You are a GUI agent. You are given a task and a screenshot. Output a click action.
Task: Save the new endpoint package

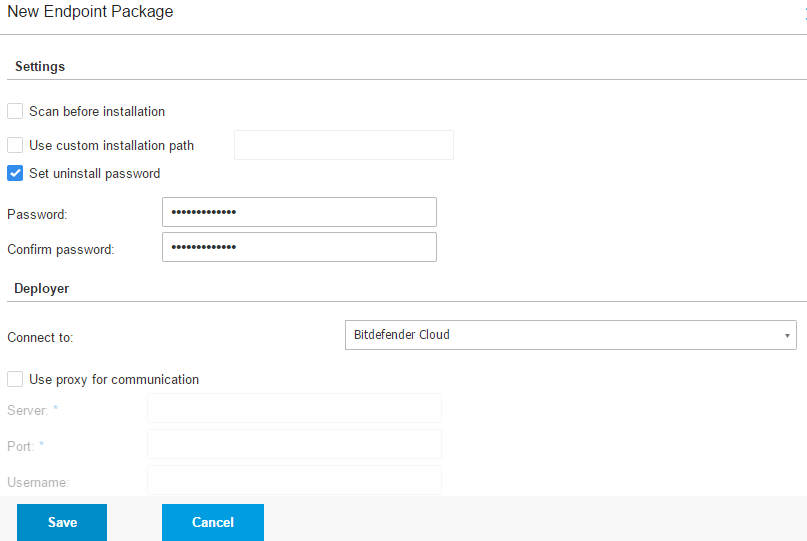62,522
